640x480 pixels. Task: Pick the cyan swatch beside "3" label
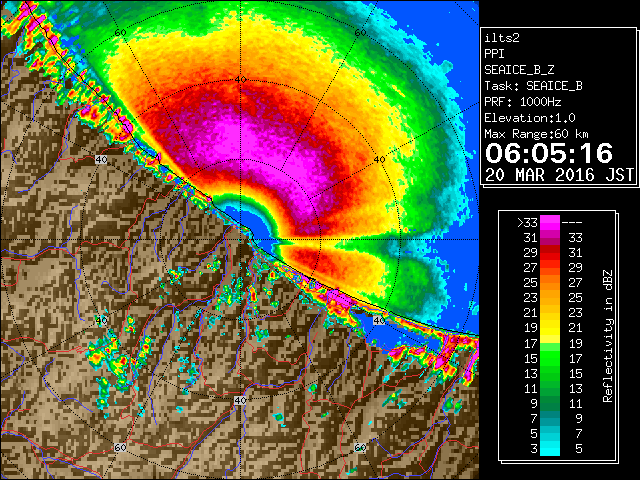(550, 449)
